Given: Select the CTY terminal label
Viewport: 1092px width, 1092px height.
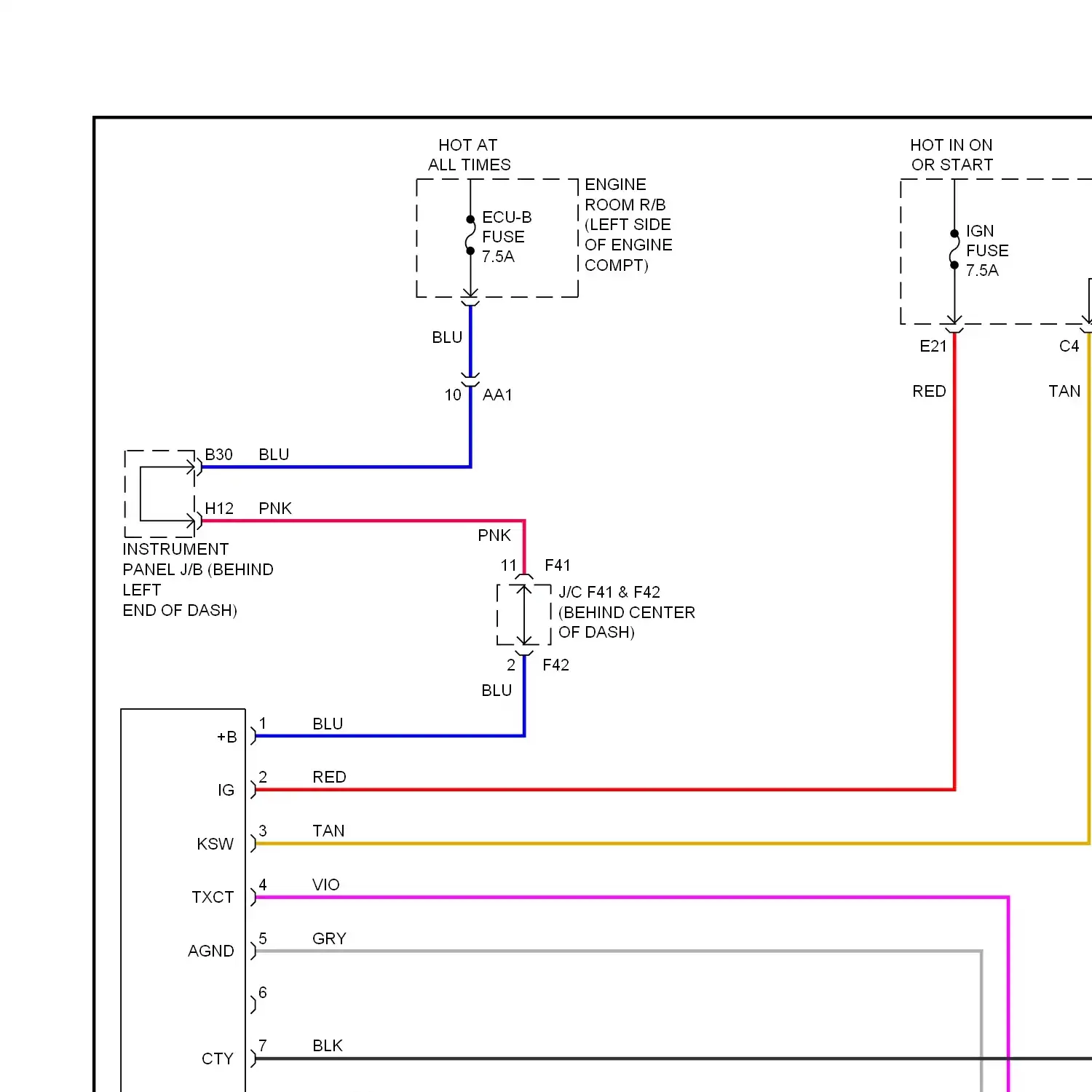Looking at the screenshot, I should [218, 1059].
